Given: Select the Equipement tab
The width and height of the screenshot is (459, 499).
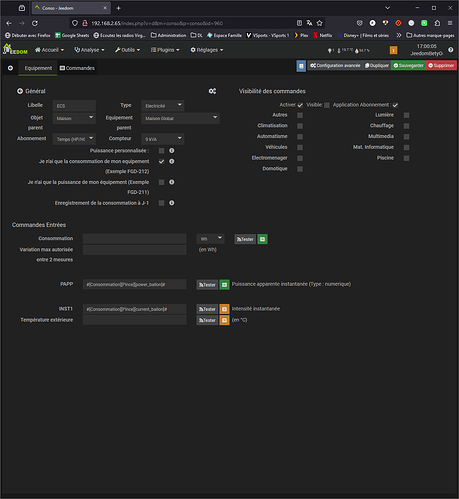Looking at the screenshot, I should tap(38, 68).
